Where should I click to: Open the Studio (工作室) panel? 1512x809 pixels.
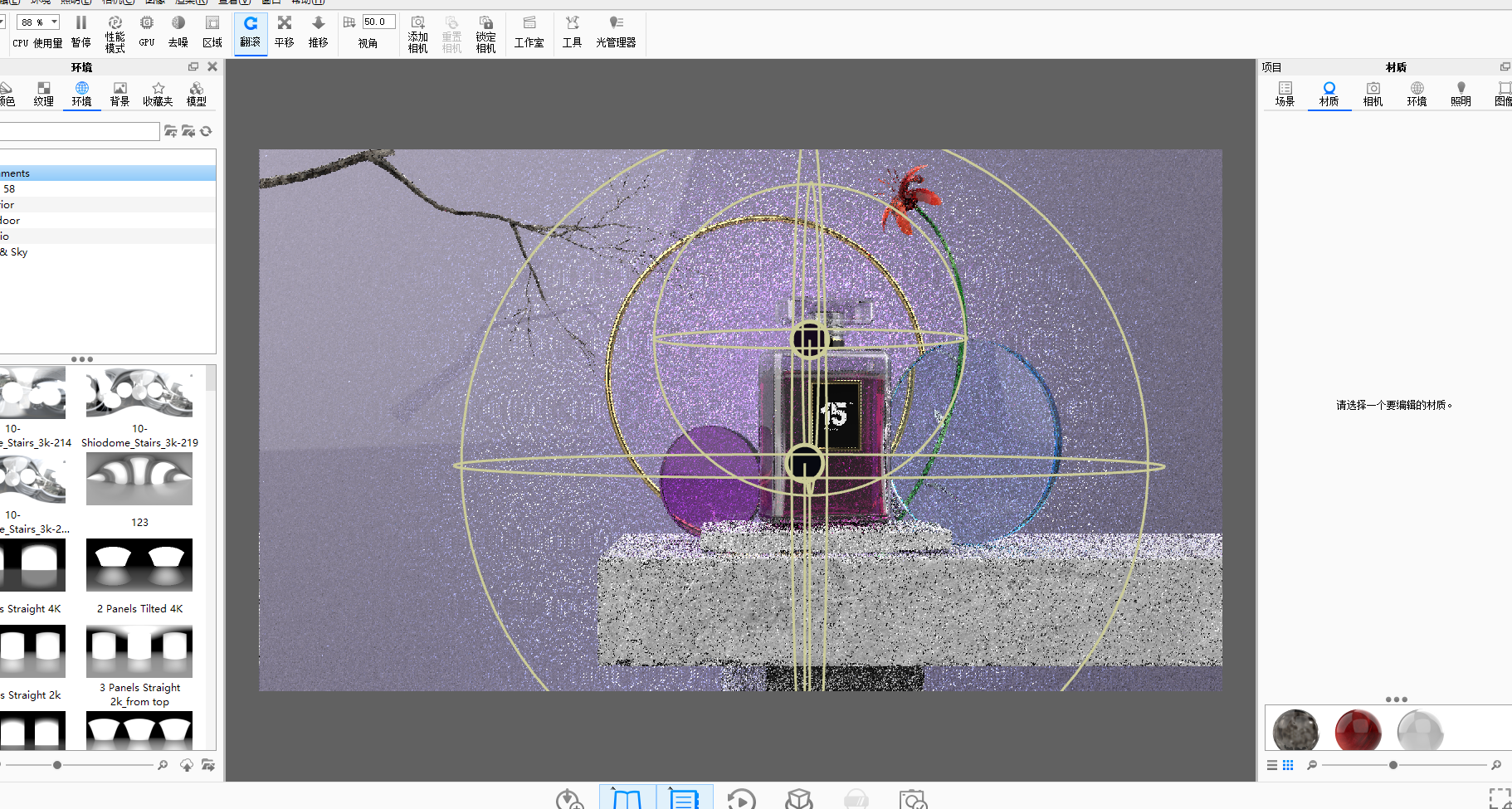click(x=529, y=32)
